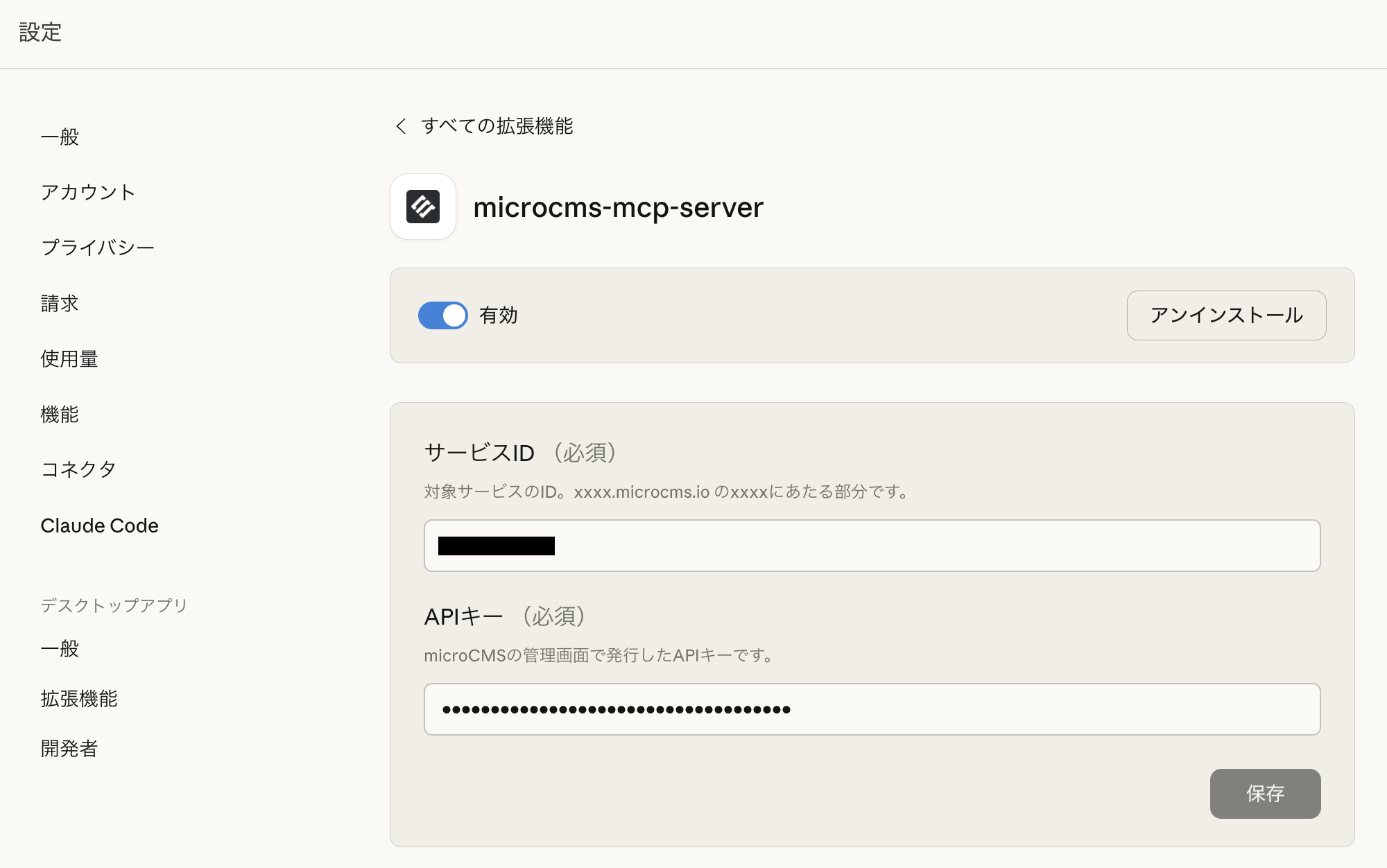
Task: Click the アンインストール button
Action: pos(1225,315)
